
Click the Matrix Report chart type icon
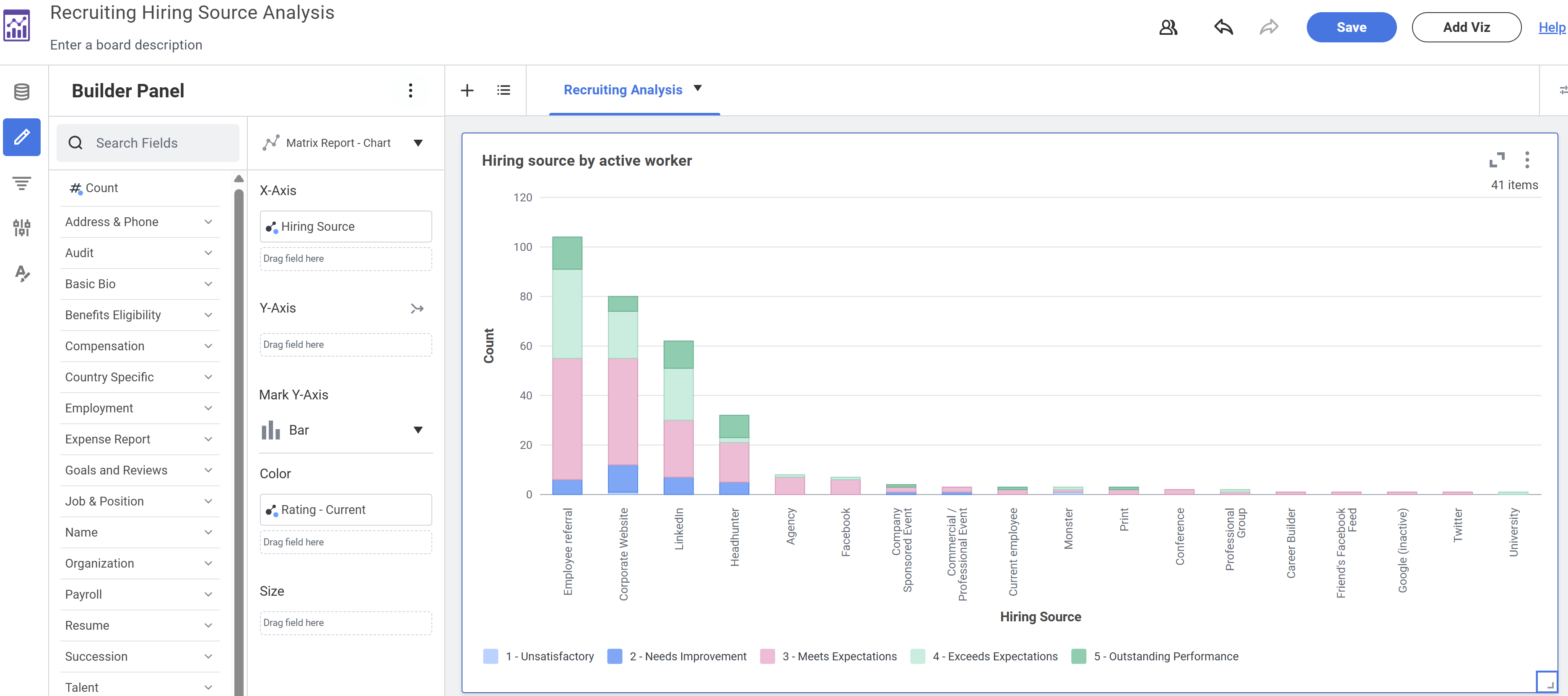pyautogui.click(x=271, y=143)
